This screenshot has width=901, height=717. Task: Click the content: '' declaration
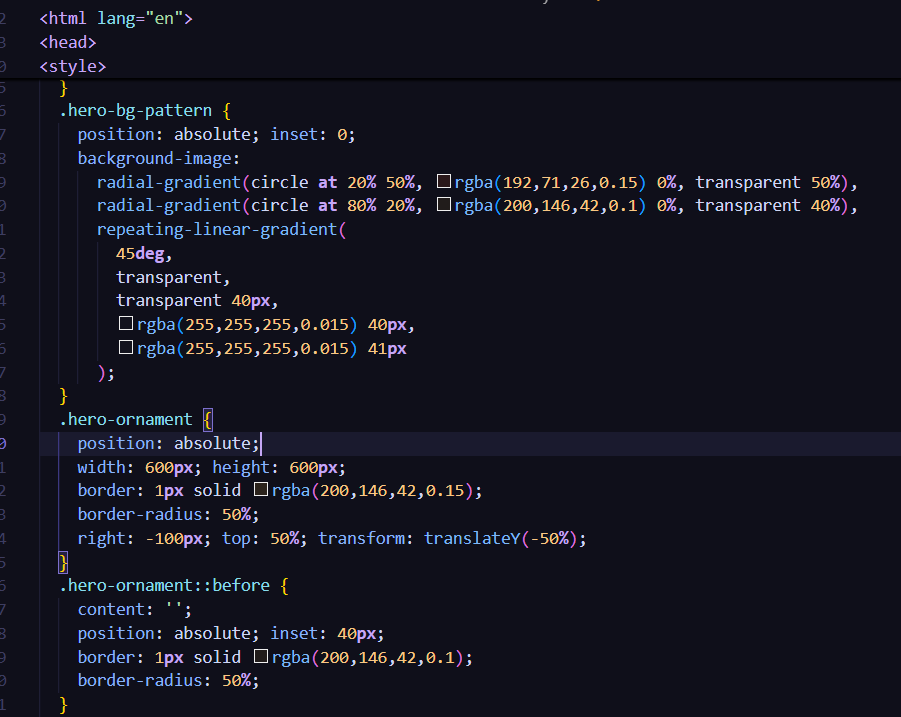(x=134, y=610)
